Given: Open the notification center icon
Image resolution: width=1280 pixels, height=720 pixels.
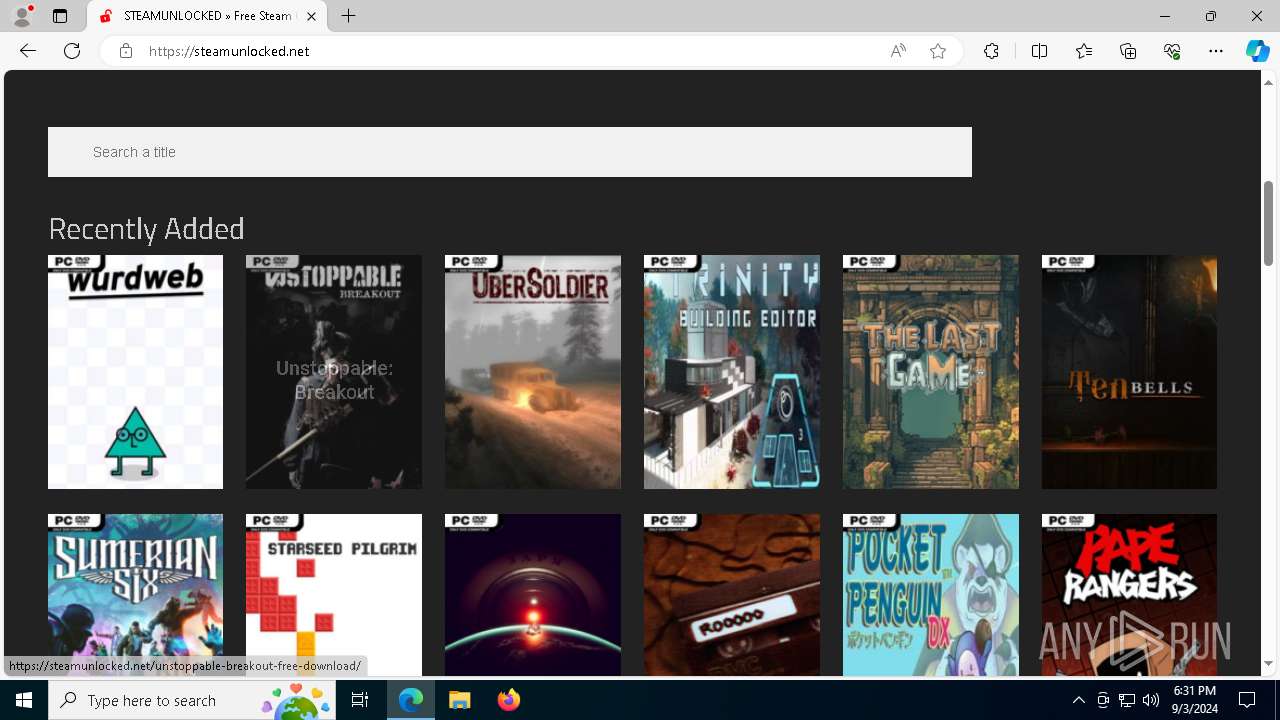Looking at the screenshot, I should [1247, 700].
